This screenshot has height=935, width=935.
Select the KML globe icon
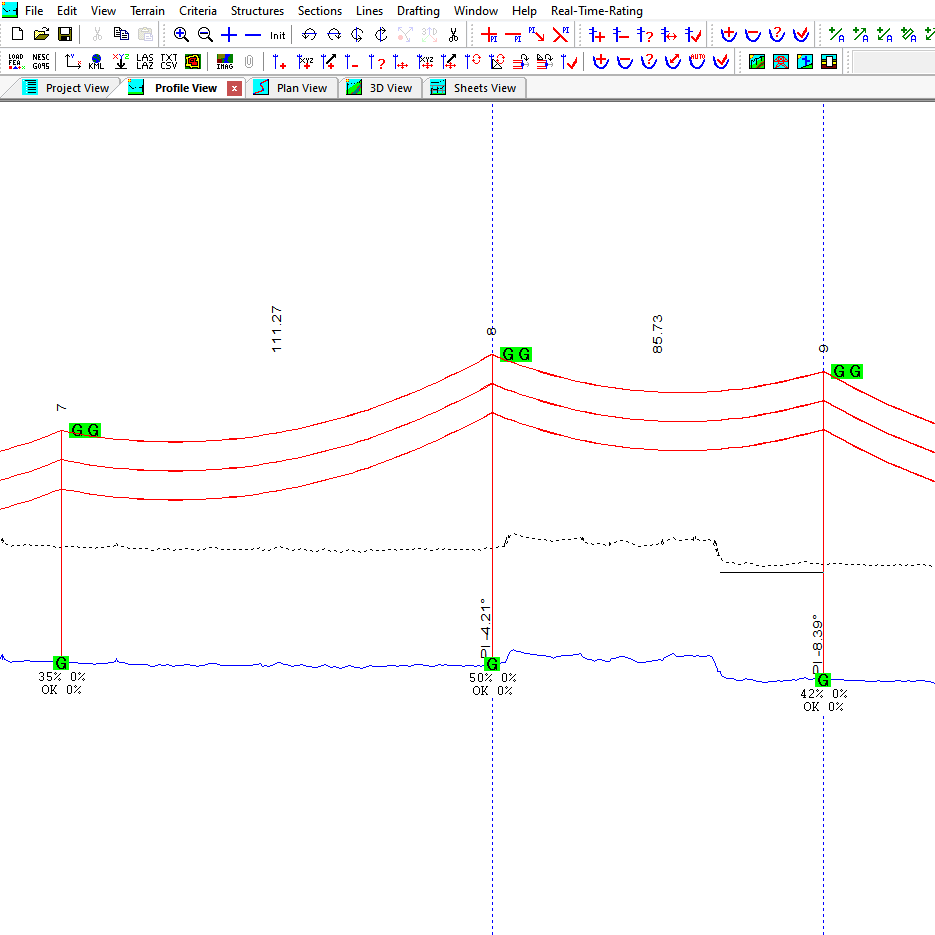[96, 61]
